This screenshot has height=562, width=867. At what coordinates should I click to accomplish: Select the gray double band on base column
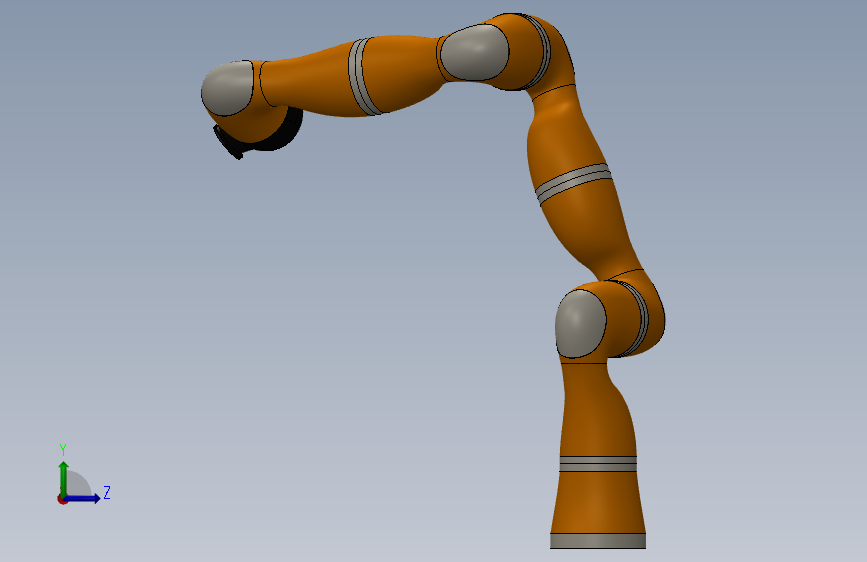(x=598, y=464)
